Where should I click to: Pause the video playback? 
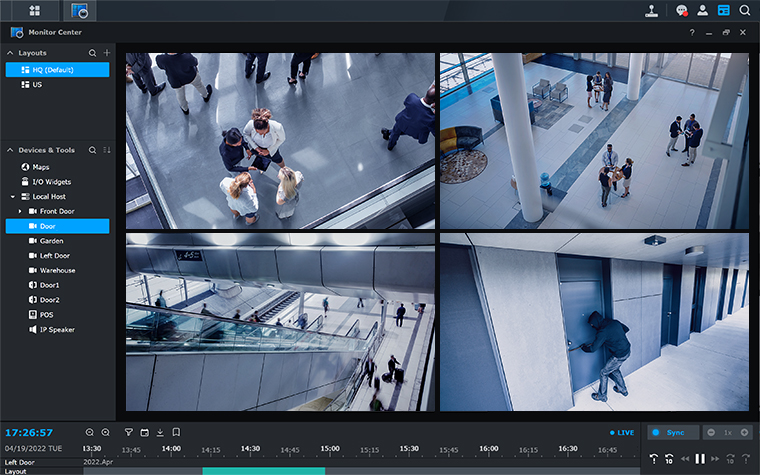700,458
